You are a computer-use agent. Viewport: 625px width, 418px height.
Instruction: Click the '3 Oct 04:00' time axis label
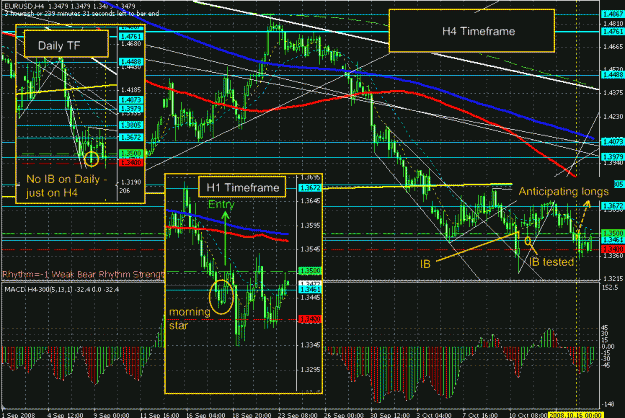435,415
